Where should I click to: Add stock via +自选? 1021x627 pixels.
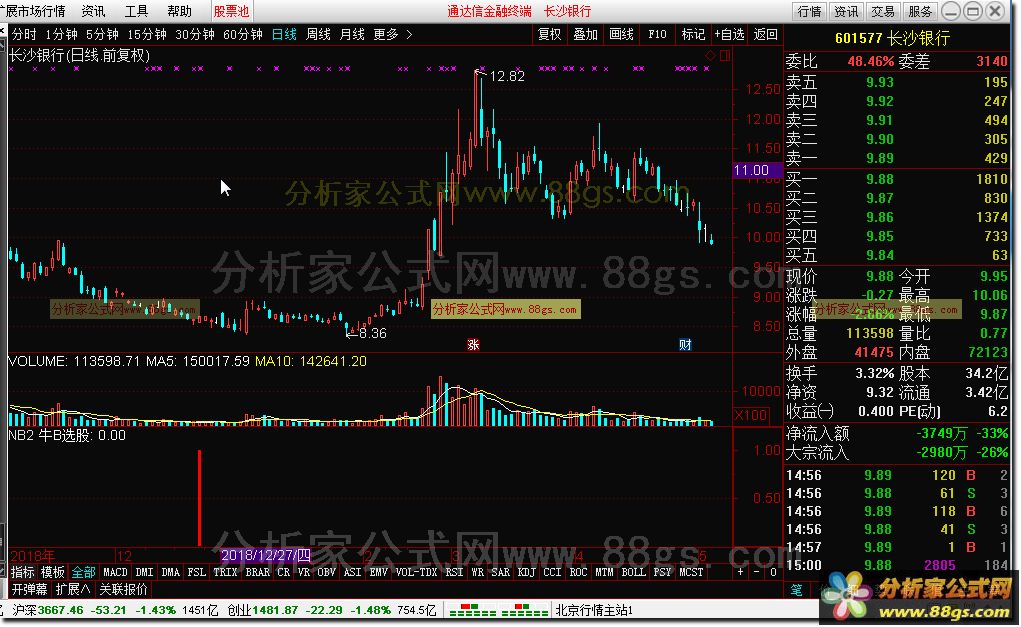click(x=729, y=35)
